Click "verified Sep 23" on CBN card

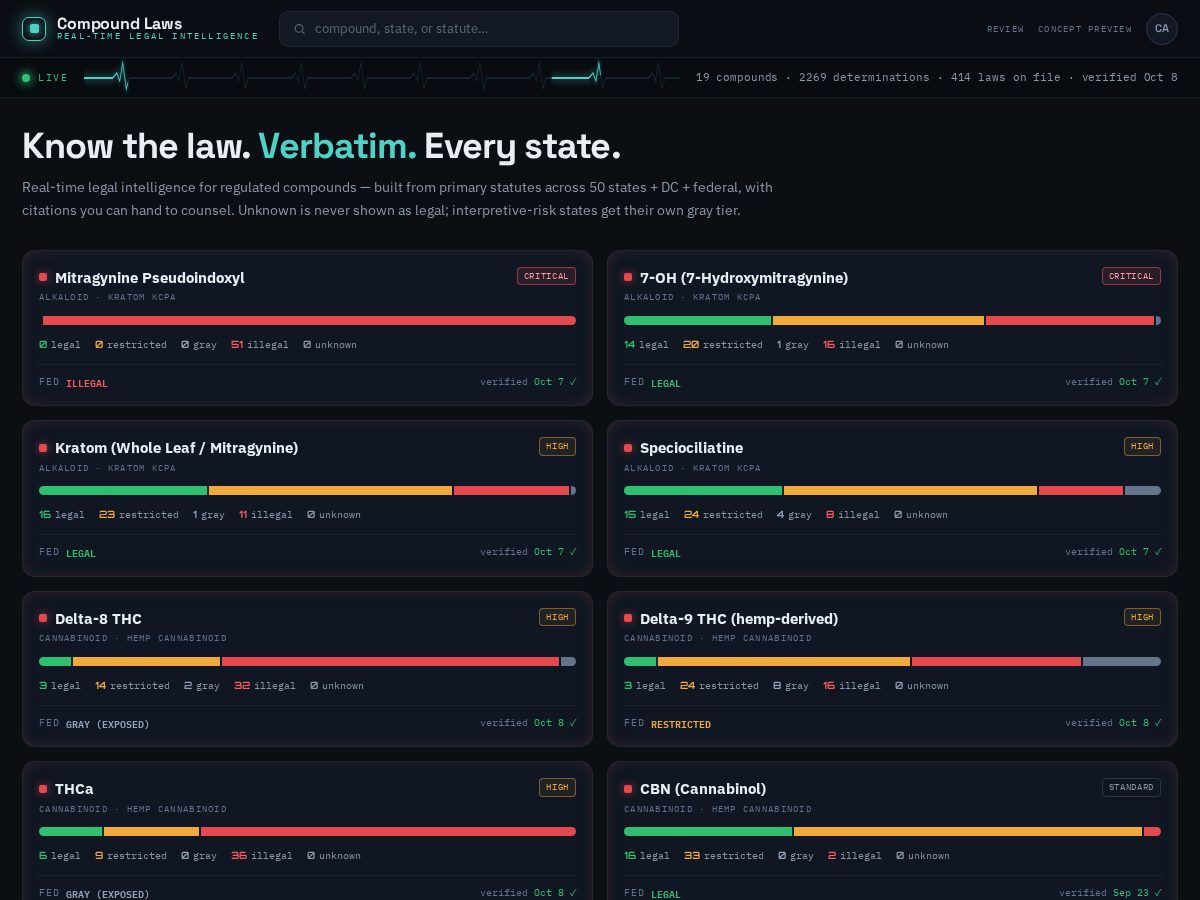click(1105, 893)
